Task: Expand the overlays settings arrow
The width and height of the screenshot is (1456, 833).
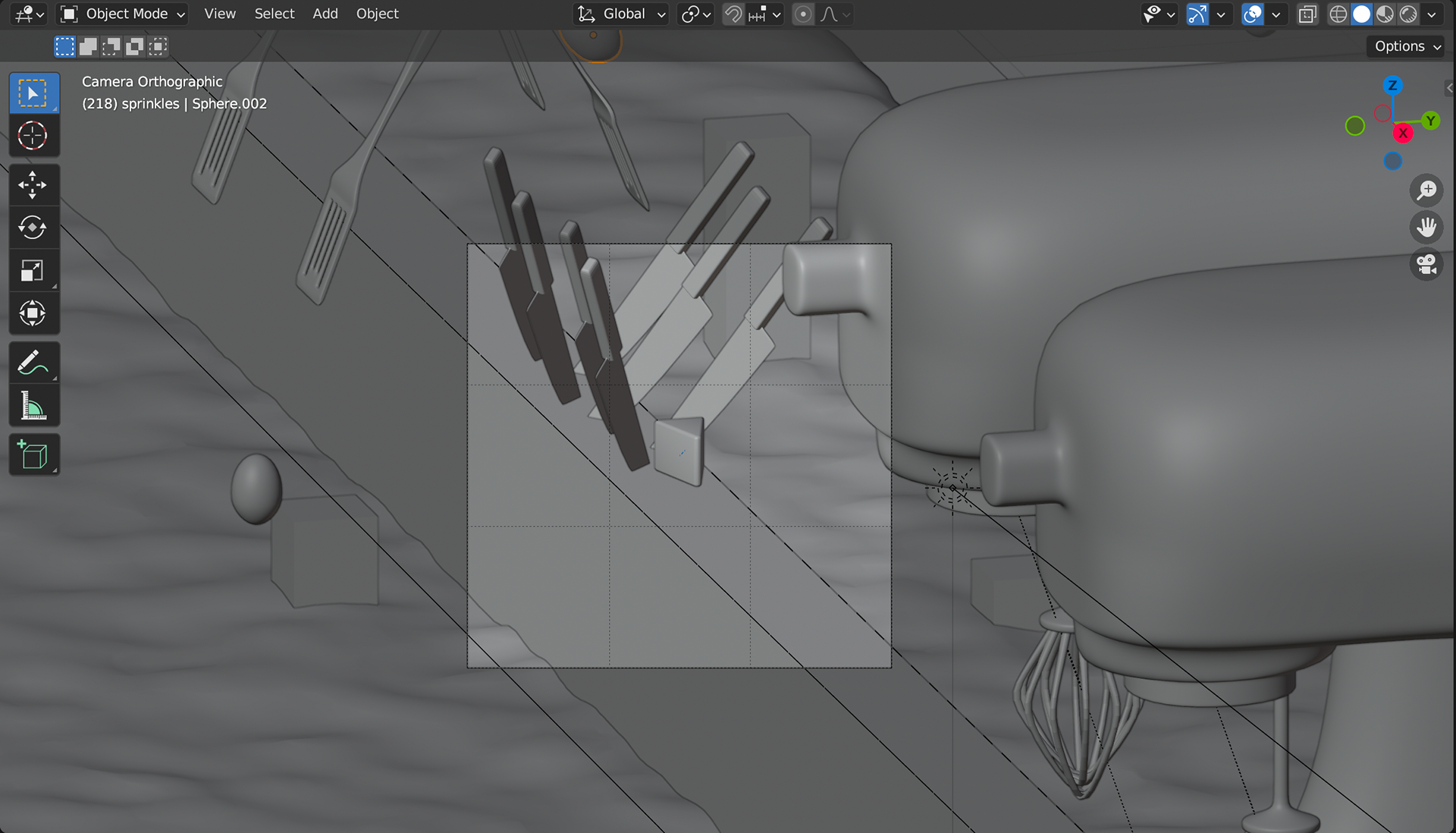Action: coord(1276,14)
